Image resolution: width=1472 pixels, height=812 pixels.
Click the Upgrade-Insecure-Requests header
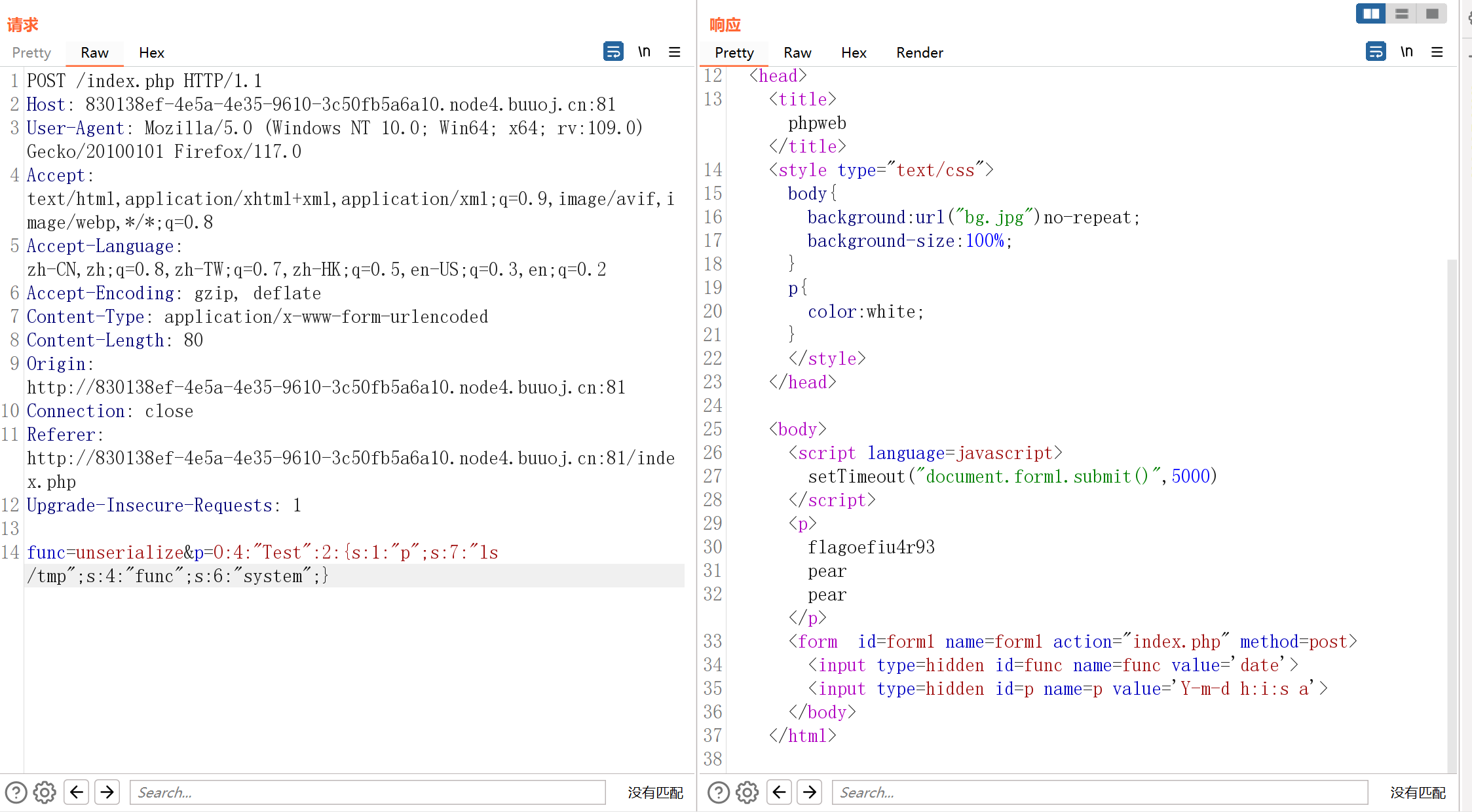pyautogui.click(x=164, y=505)
